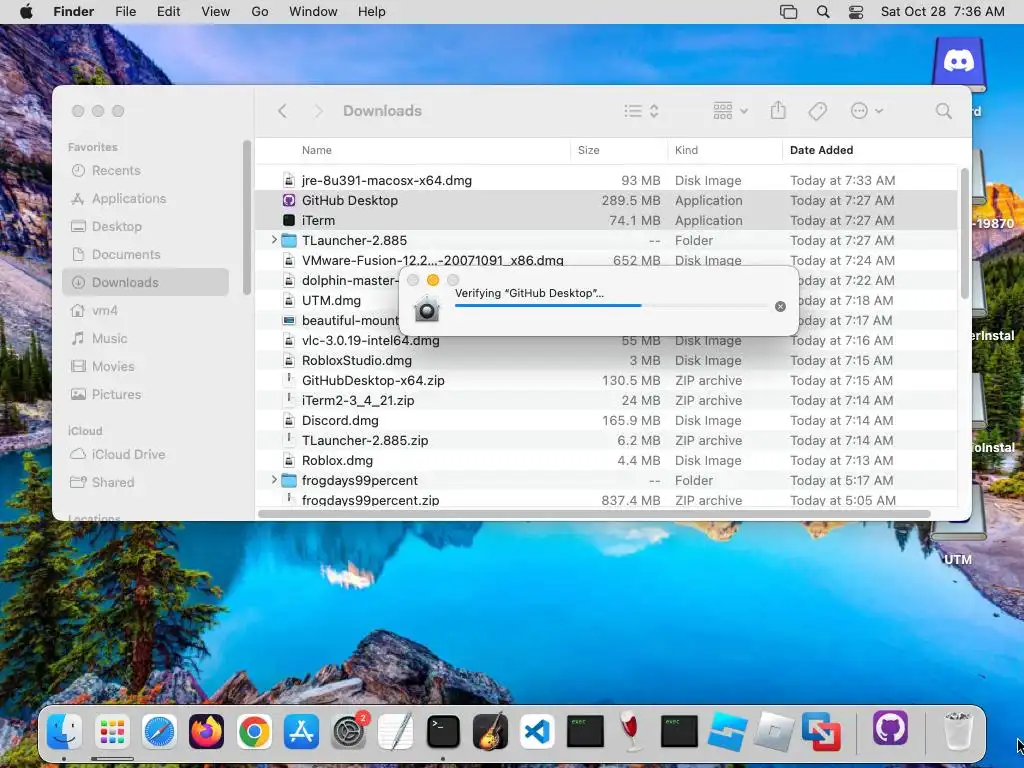
Task: Open the Help menu
Action: (x=372, y=12)
